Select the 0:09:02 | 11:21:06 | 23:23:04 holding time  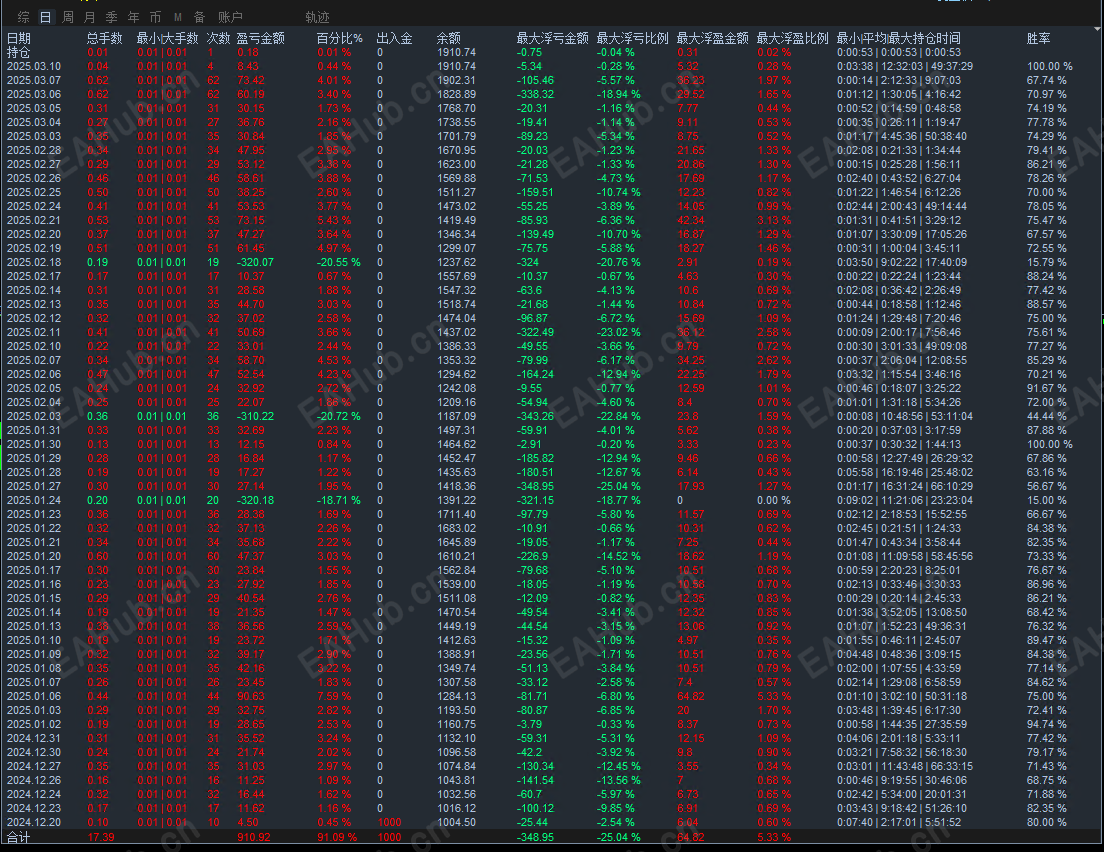905,500
